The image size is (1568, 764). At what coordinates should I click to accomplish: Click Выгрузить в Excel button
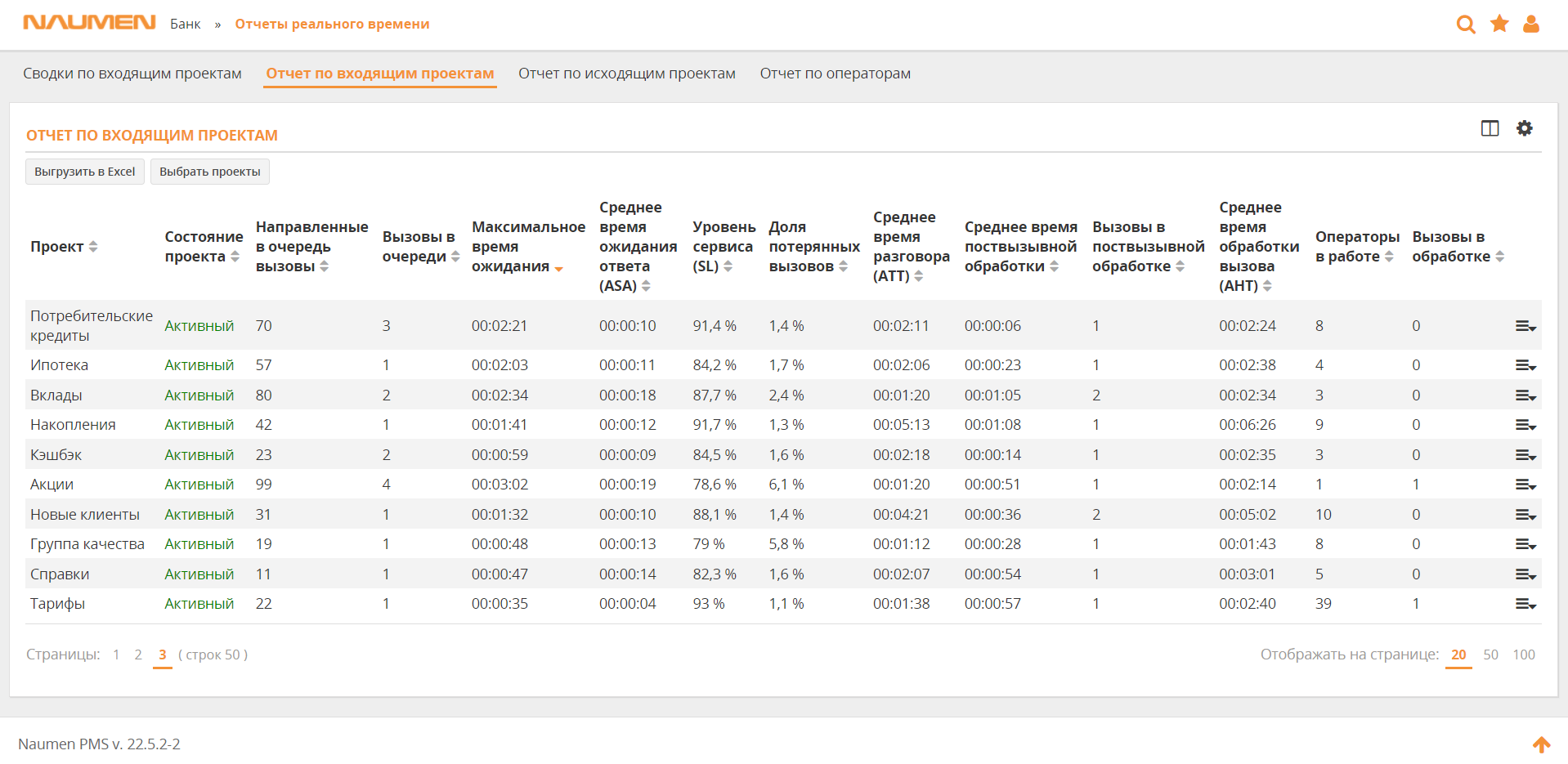pos(85,172)
